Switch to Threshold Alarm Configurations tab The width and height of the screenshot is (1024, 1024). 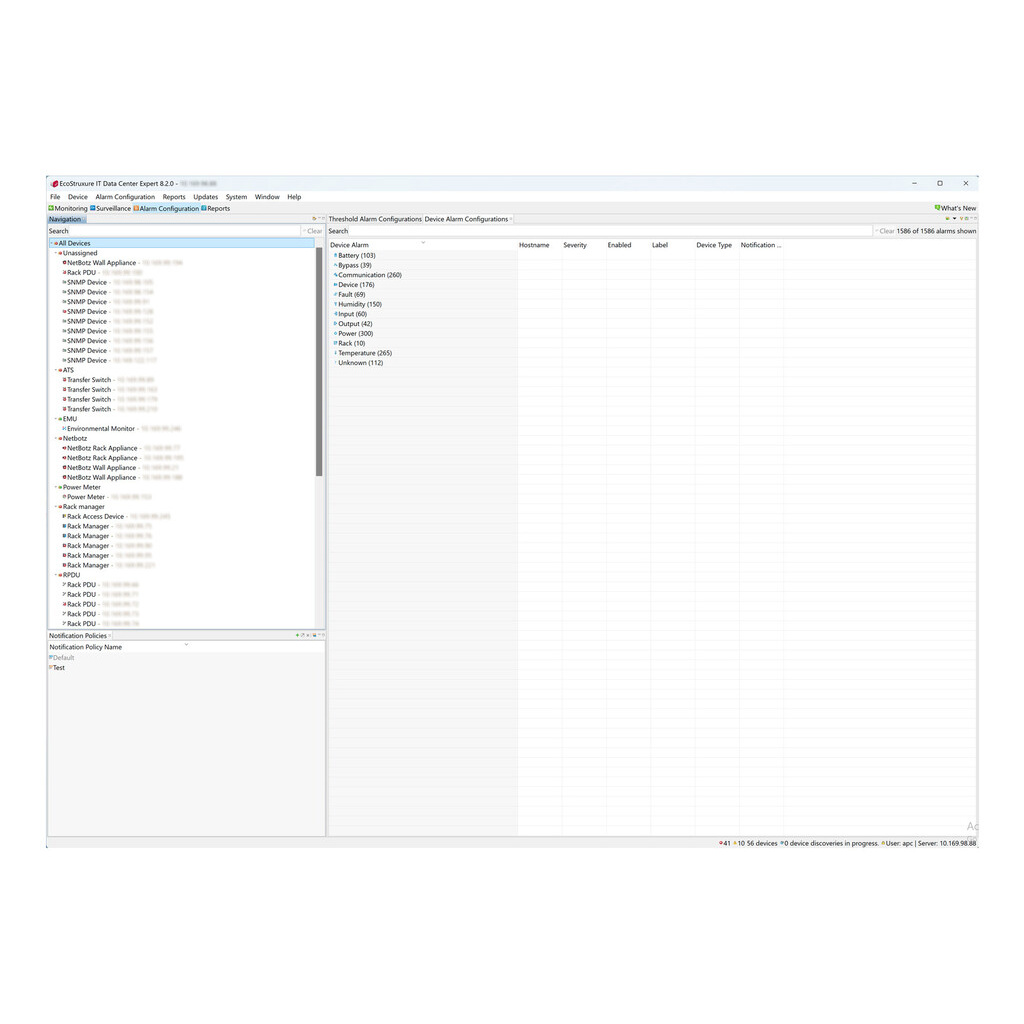click(x=375, y=219)
